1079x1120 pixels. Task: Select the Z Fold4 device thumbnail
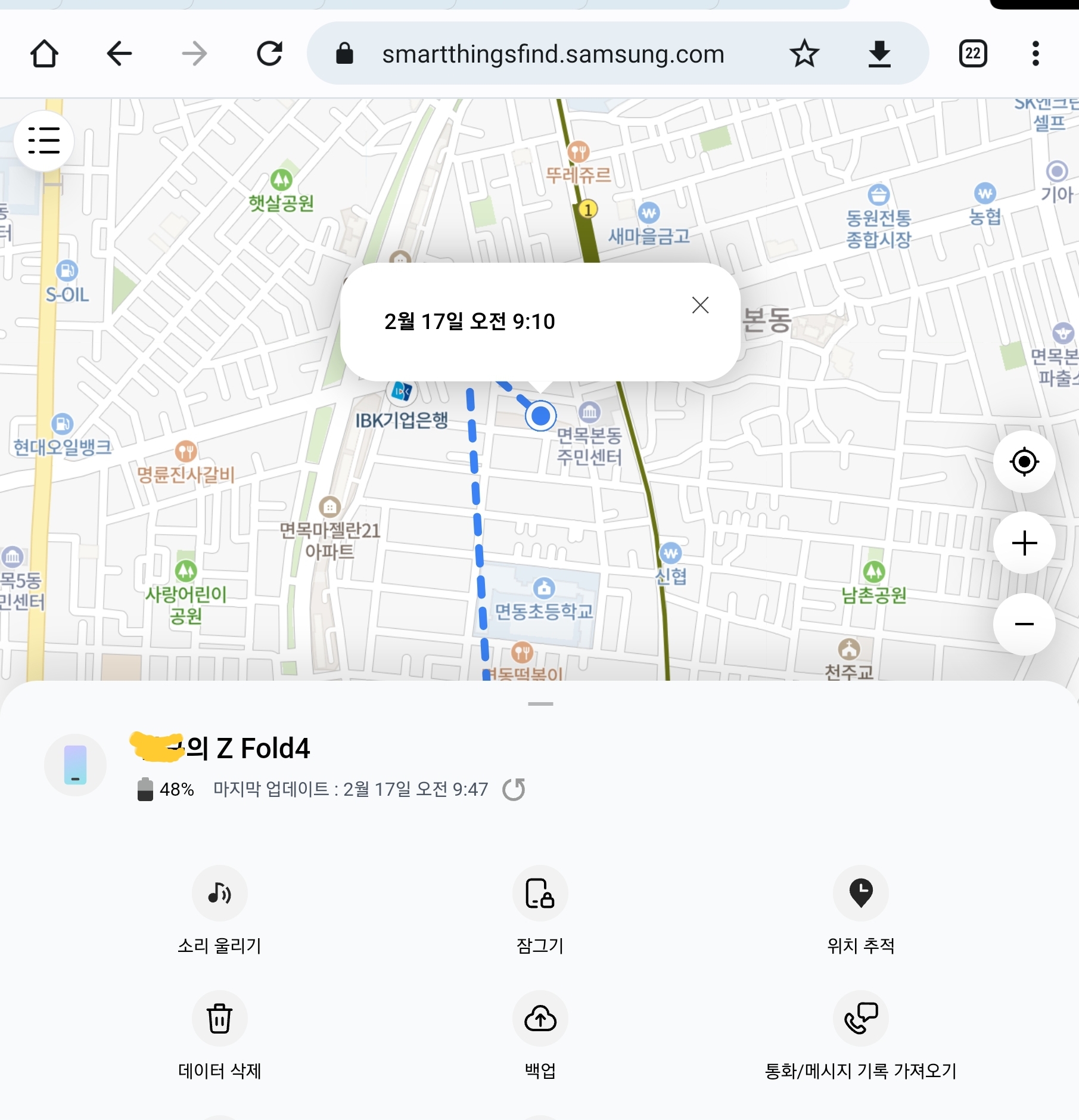coord(76,765)
